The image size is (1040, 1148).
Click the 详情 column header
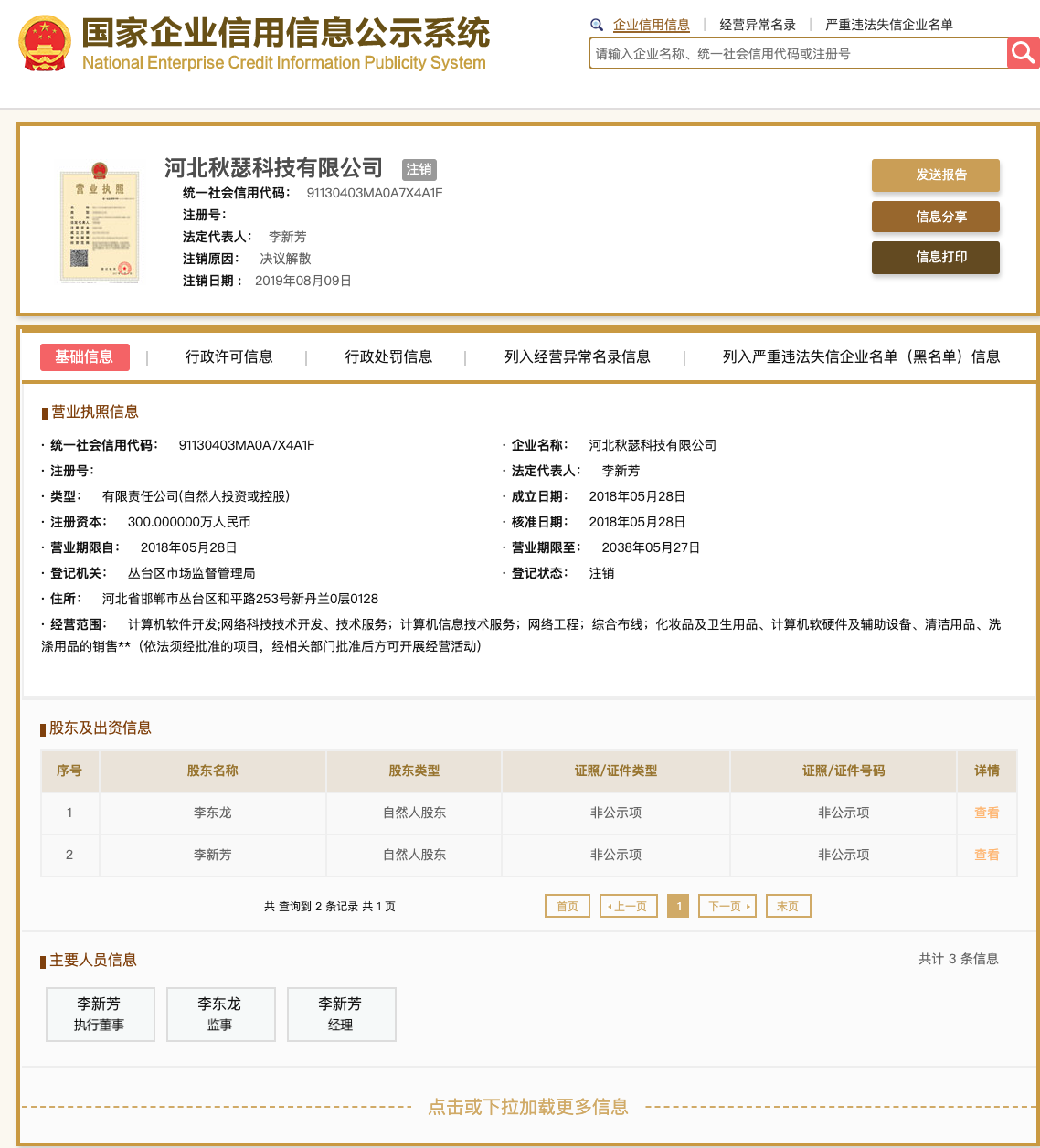987,771
